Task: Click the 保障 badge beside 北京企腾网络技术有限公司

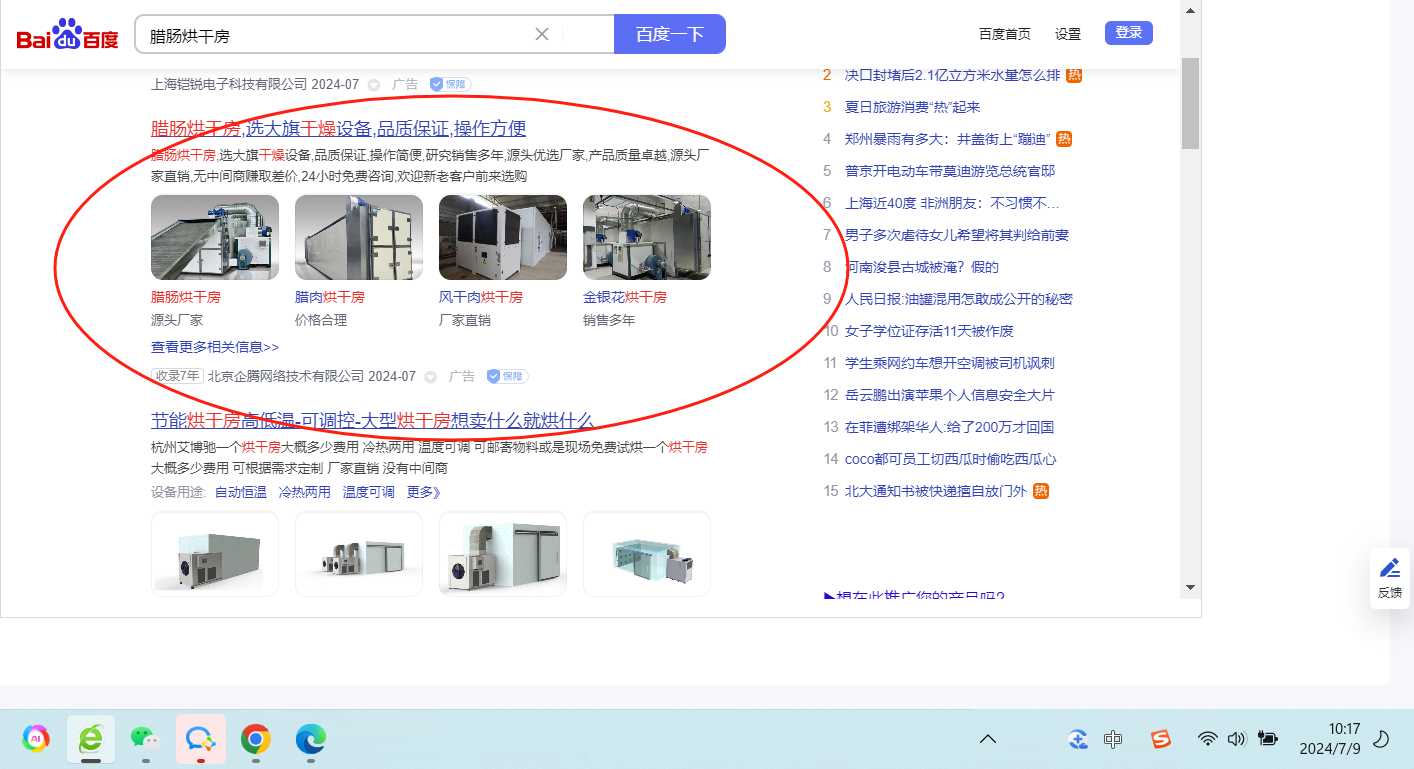Action: pyautogui.click(x=507, y=377)
